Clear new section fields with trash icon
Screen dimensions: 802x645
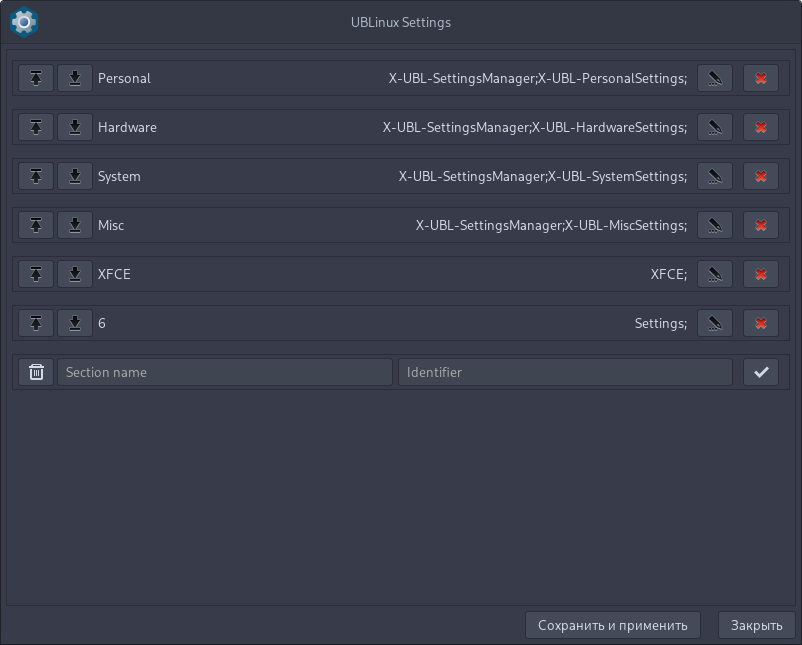tap(36, 372)
